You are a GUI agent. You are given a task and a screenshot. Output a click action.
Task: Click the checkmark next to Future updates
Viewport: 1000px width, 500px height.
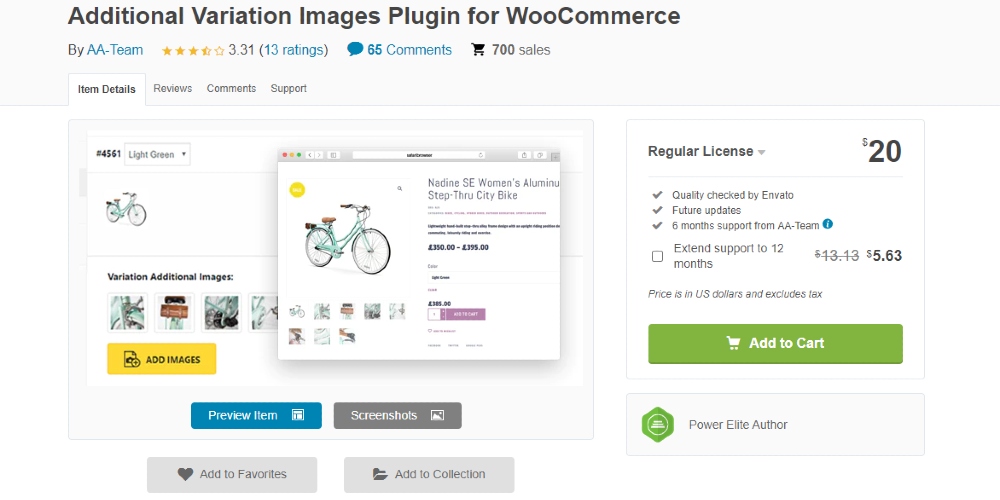[658, 210]
